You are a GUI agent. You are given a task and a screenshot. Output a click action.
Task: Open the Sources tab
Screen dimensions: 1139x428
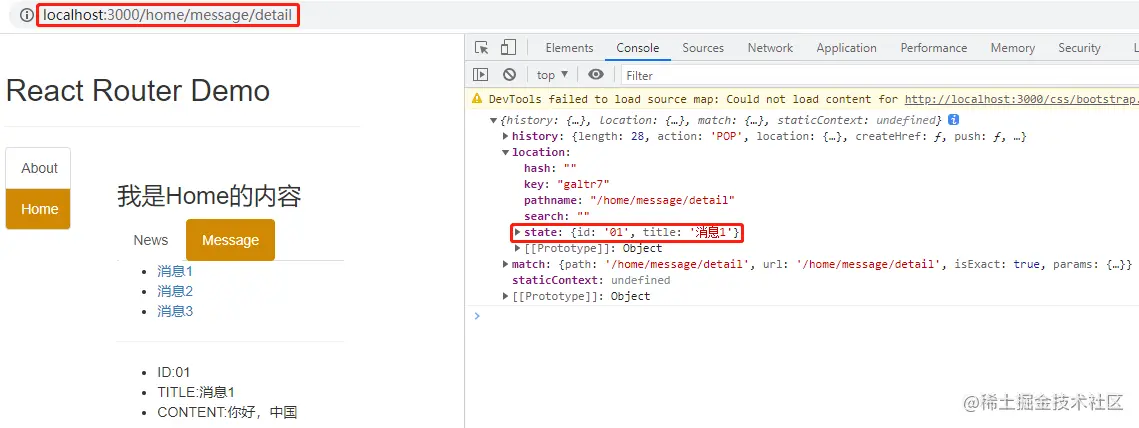click(x=703, y=48)
